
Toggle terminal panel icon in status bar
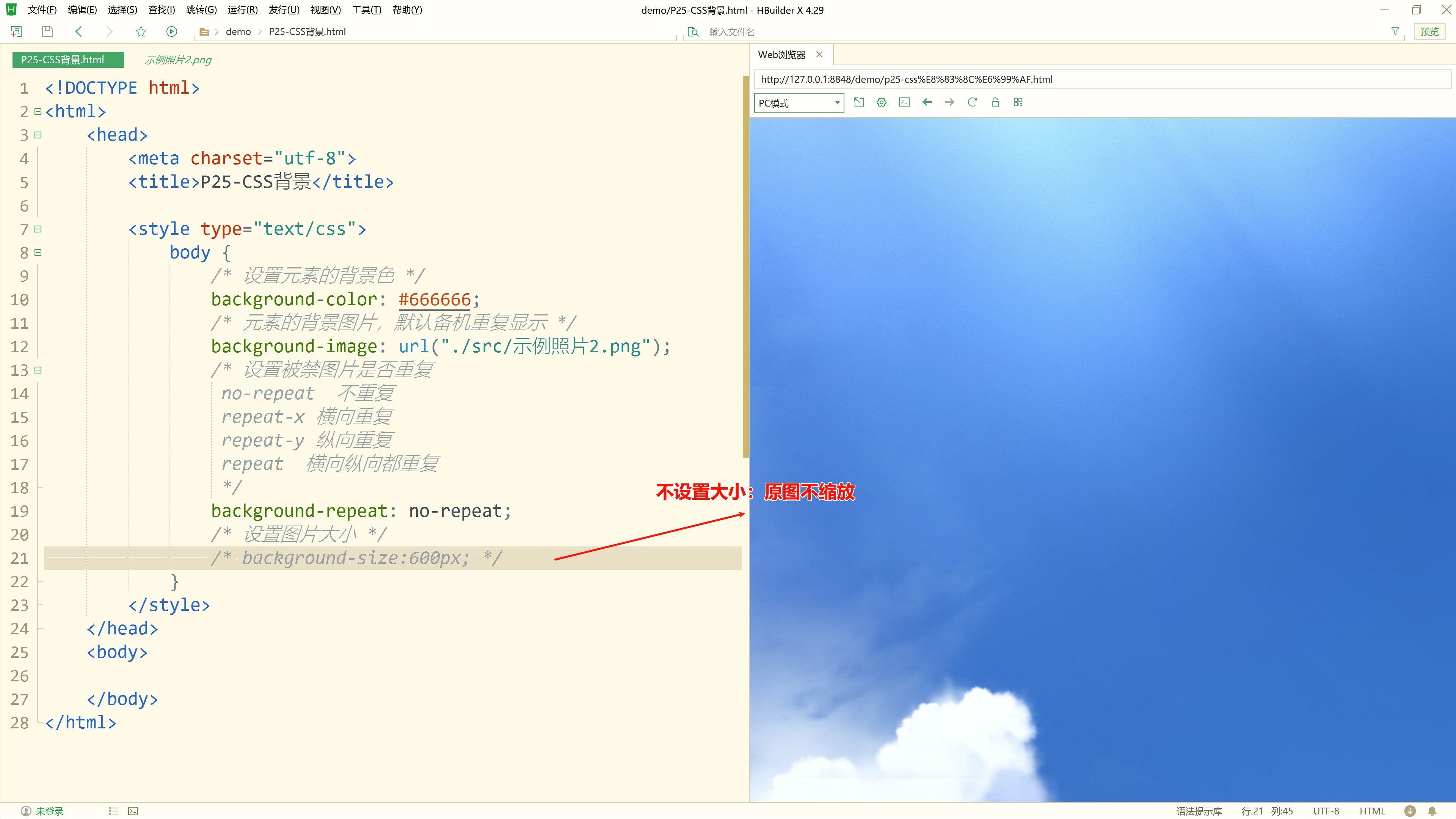[x=133, y=811]
